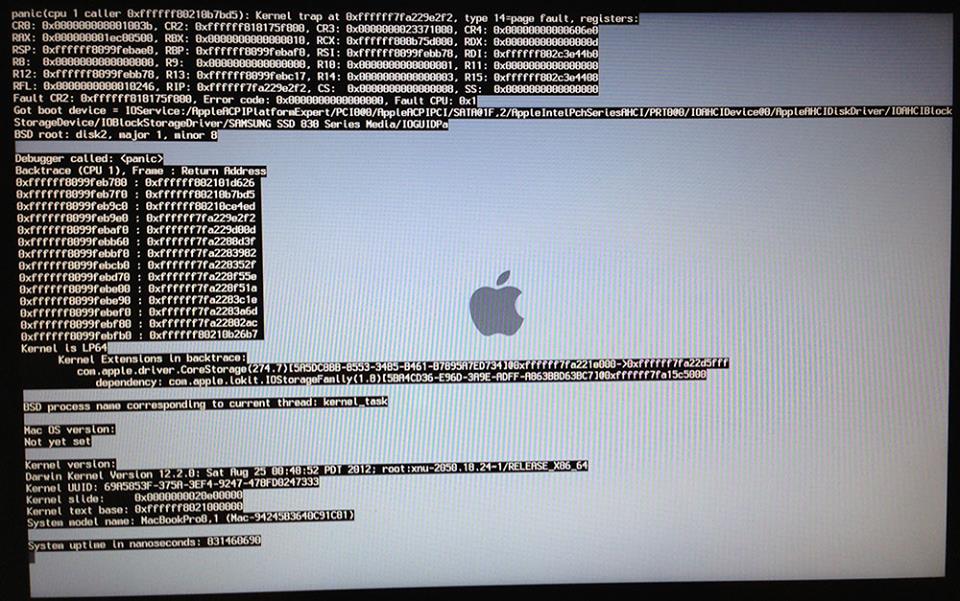960x601 pixels.
Task: Select the 'System model name: MacBookPro8,1' line
Action: click(x=190, y=520)
